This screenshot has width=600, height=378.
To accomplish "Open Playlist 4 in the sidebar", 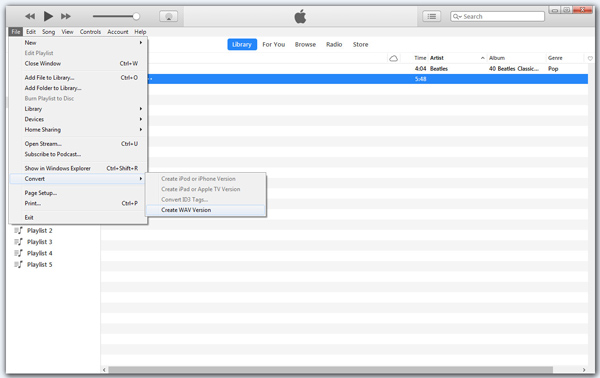I will pos(39,253).
